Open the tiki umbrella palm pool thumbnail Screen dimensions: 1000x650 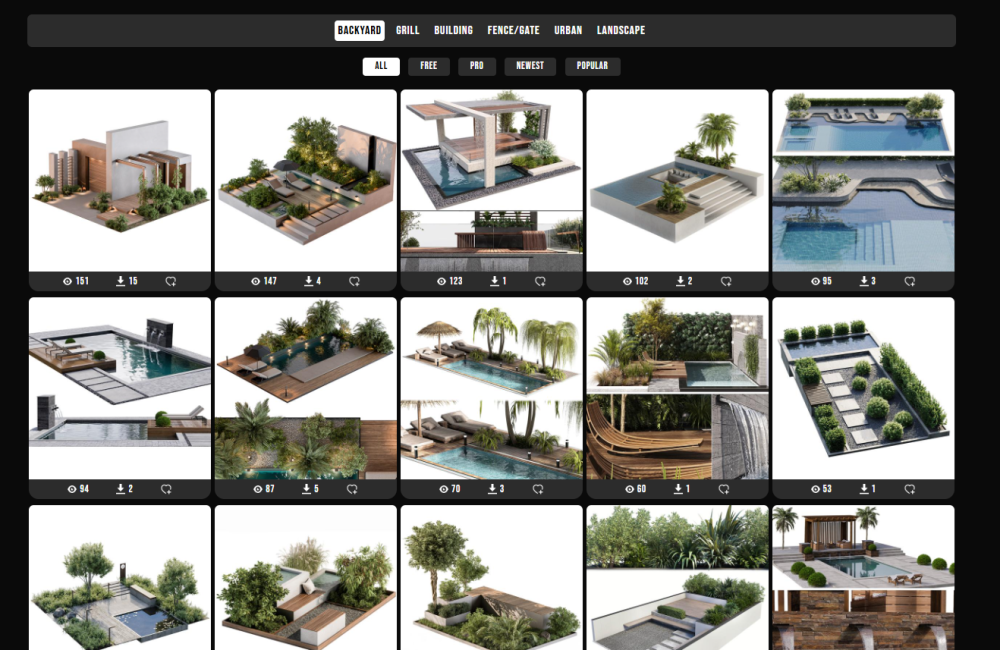point(491,386)
